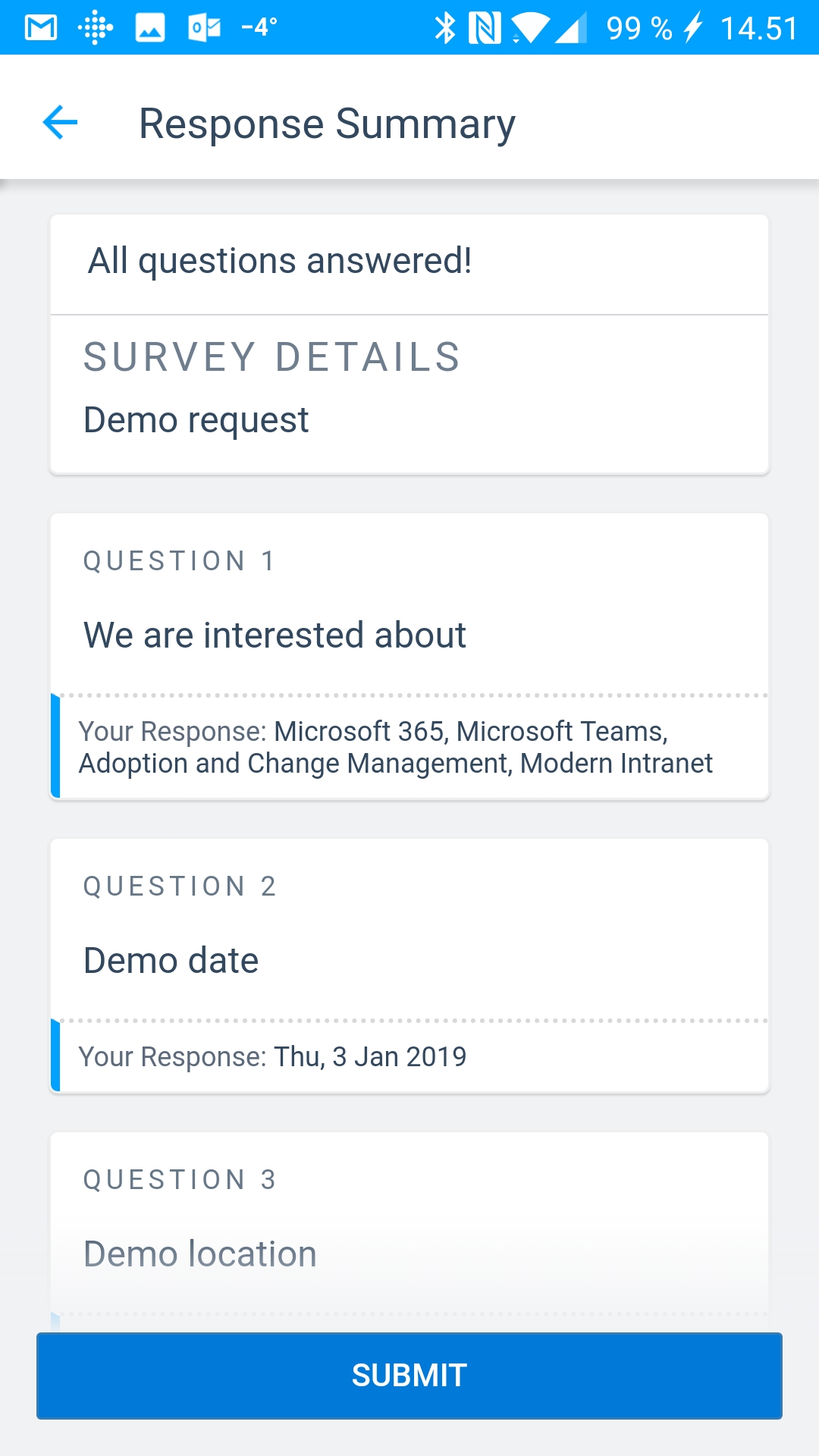Tap the 'All questions answered!' banner
Image resolution: width=819 pixels, height=1456 pixels.
(280, 261)
